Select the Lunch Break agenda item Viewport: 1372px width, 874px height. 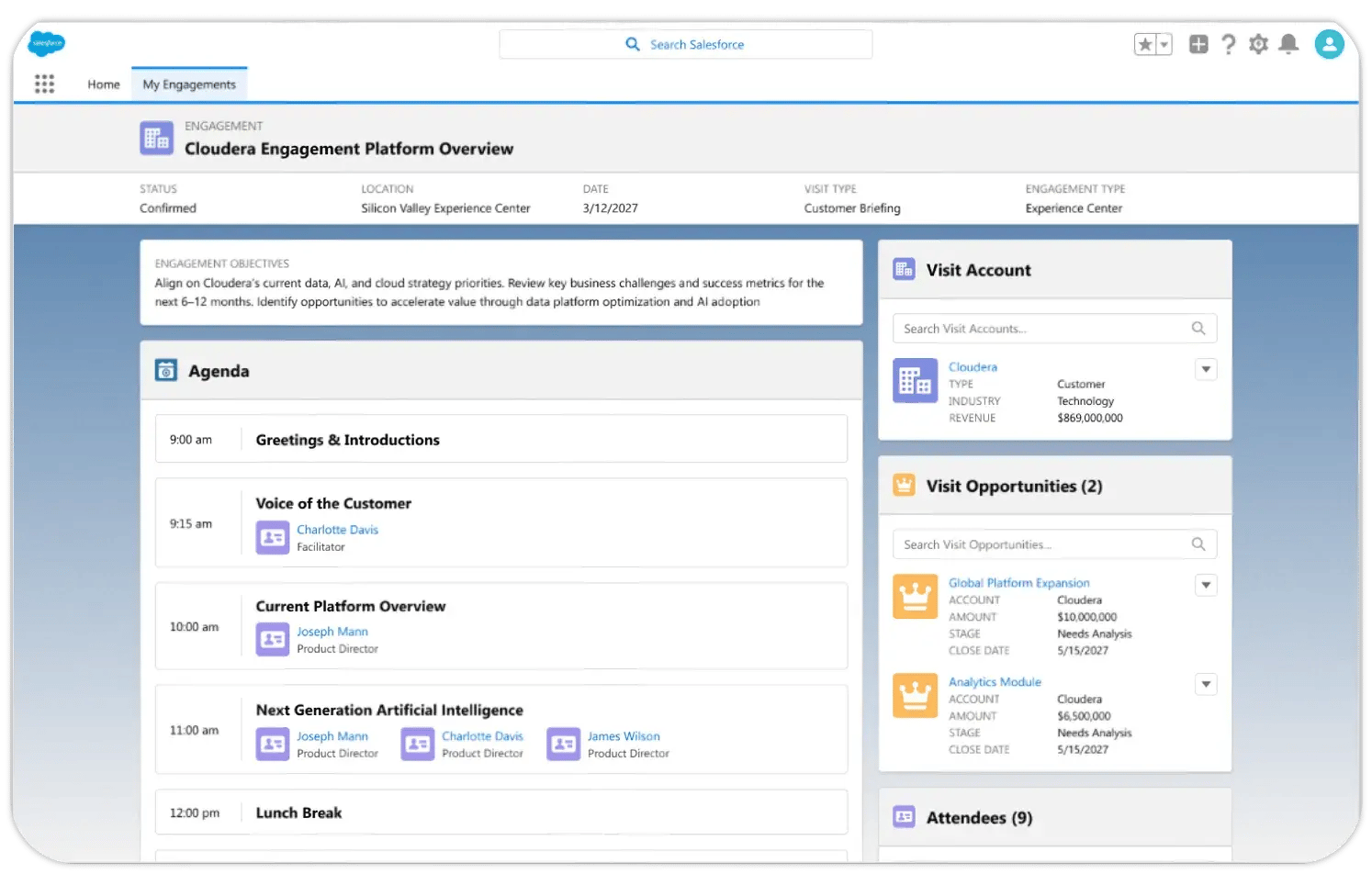click(501, 812)
